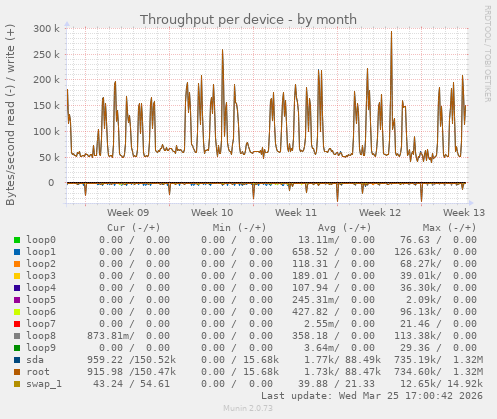The image size is (497, 419).
Task: Click the '150 k' y-axis tick label
Action: point(46,106)
